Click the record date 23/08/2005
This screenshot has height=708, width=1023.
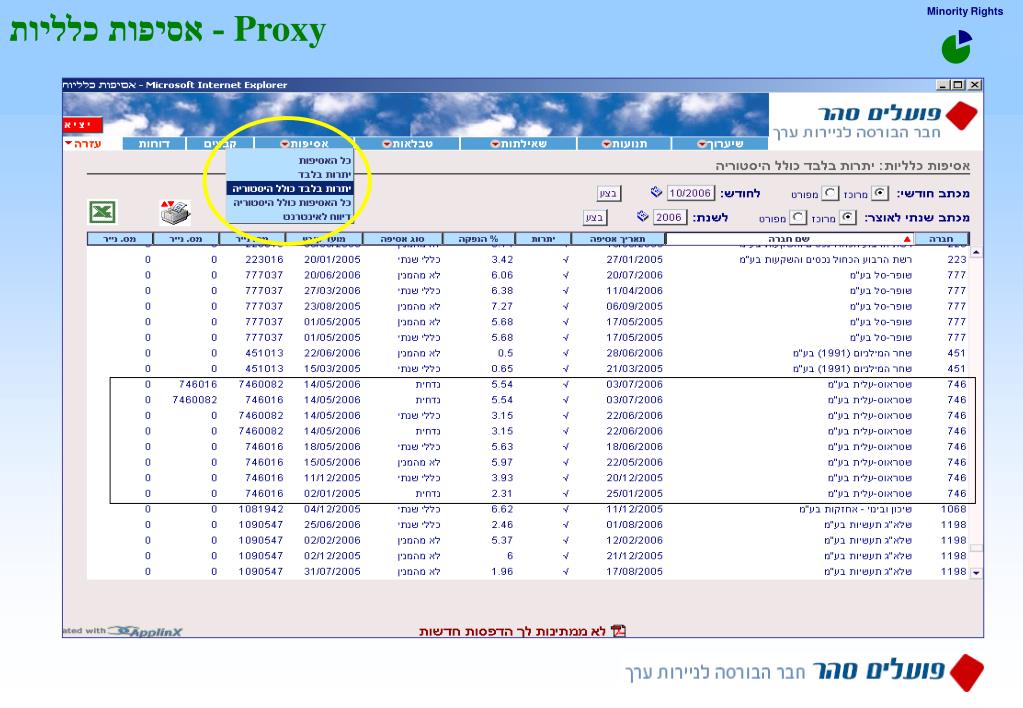[332, 307]
